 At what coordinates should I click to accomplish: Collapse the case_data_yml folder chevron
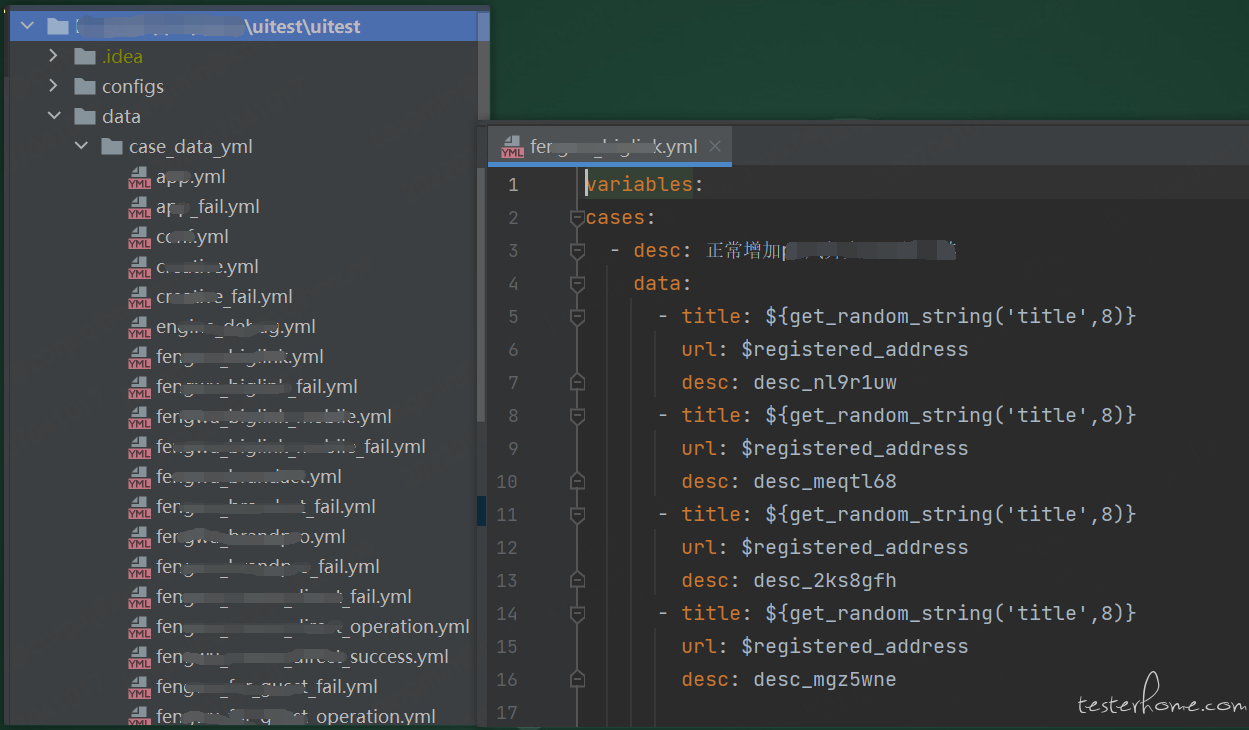(81, 147)
